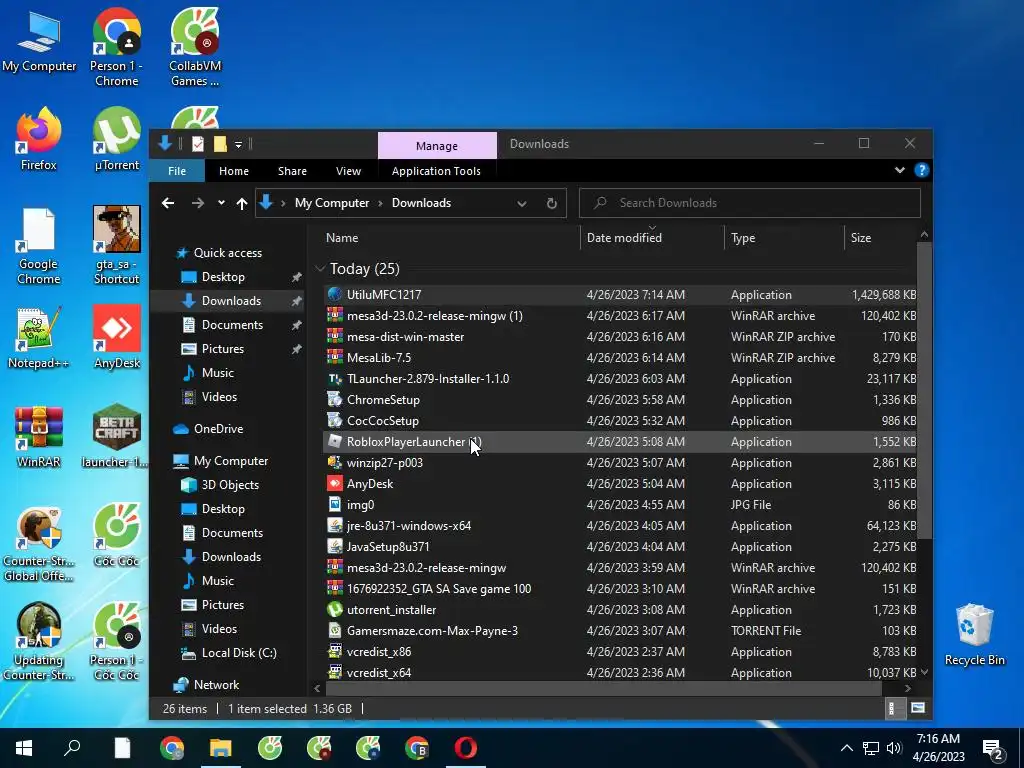Open the Share ribbon tab

[x=292, y=171]
